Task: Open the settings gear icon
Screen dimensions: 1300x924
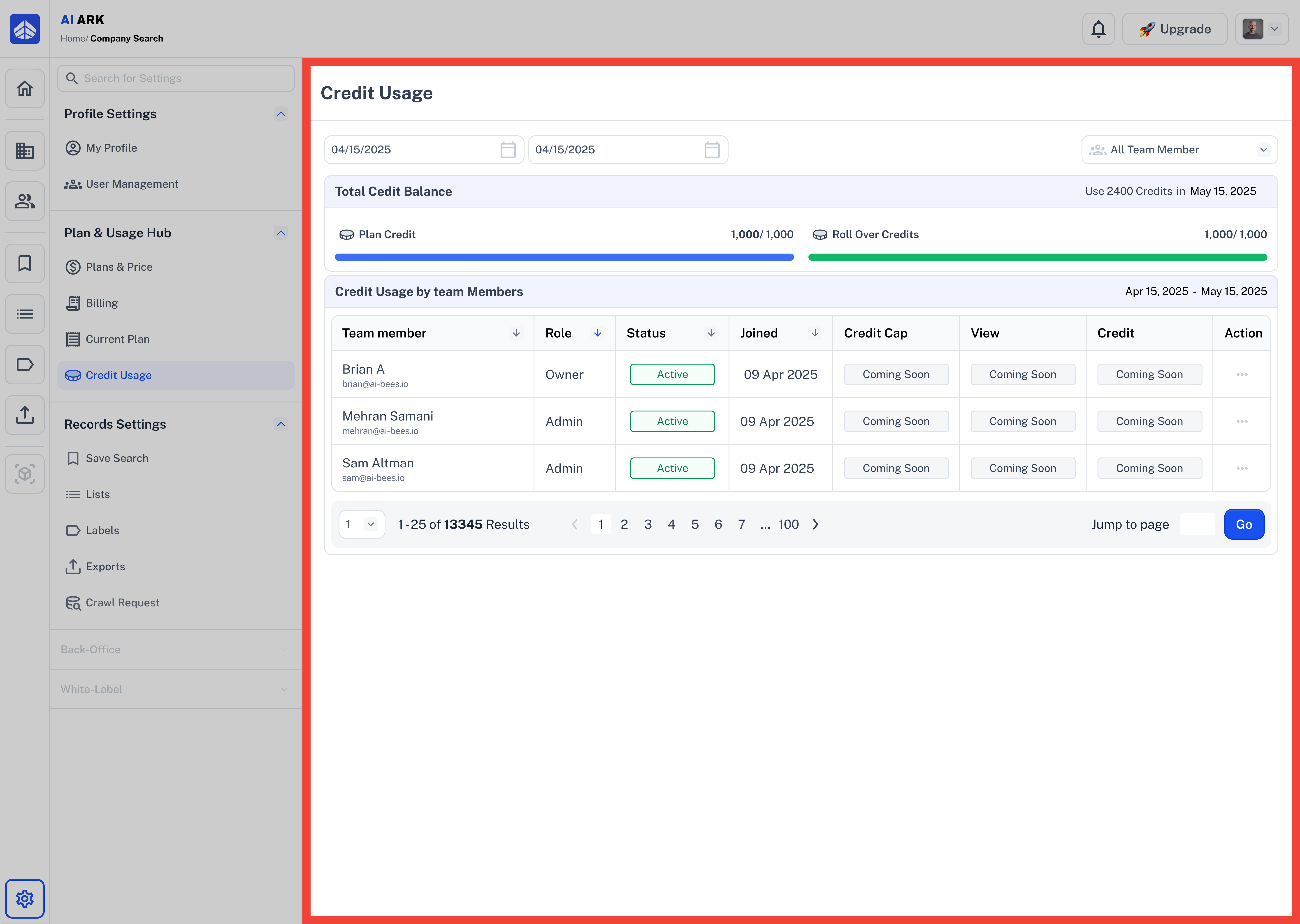Action: 24,899
